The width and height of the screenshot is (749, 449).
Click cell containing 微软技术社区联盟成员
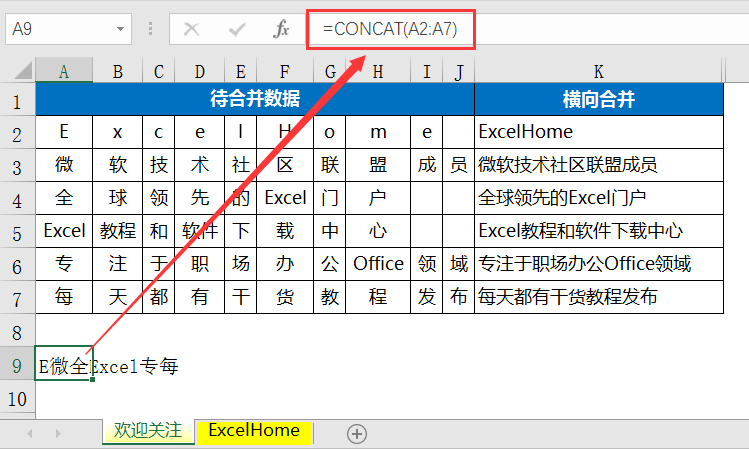599,165
